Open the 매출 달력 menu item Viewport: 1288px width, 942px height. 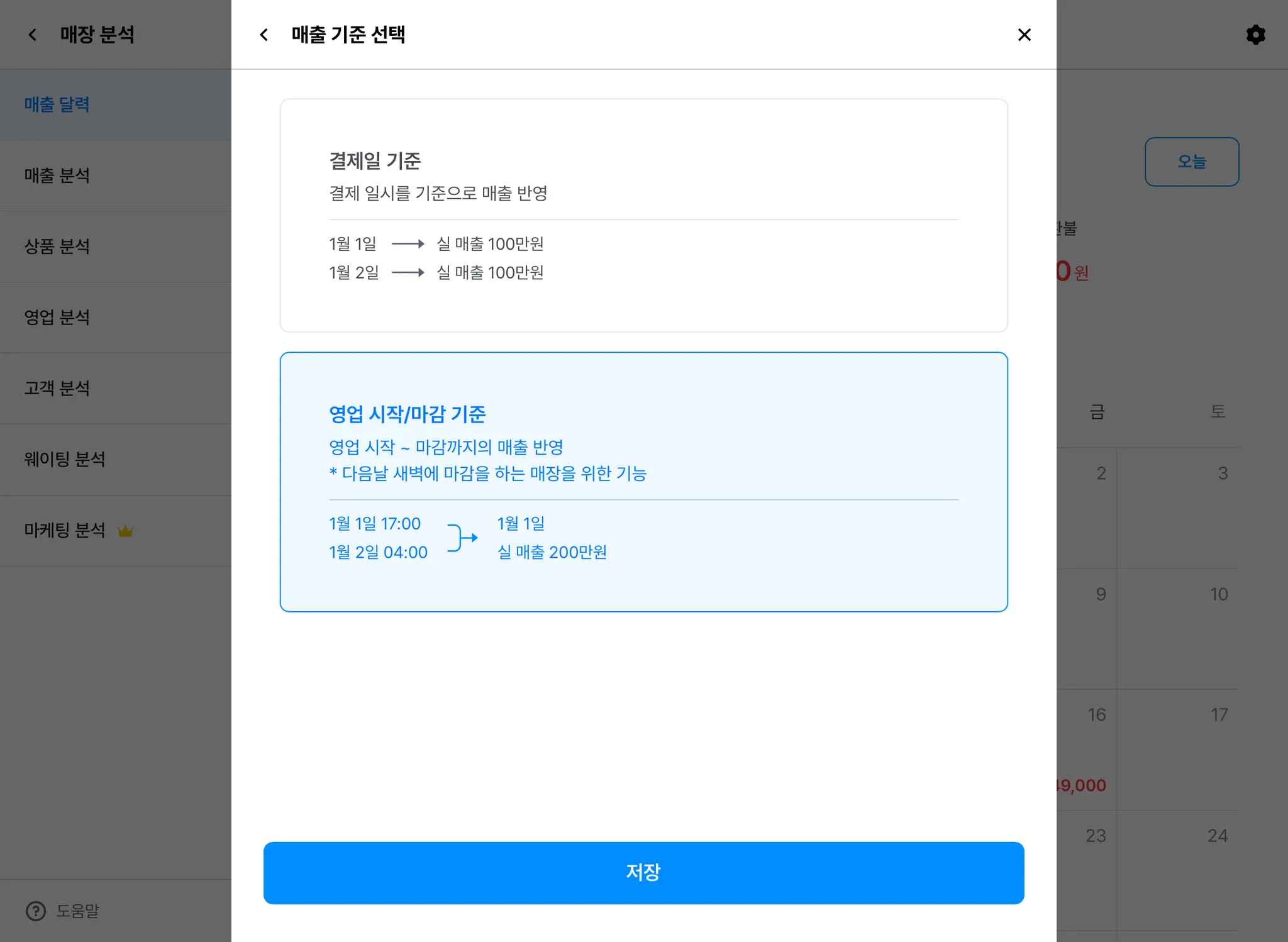click(x=57, y=104)
